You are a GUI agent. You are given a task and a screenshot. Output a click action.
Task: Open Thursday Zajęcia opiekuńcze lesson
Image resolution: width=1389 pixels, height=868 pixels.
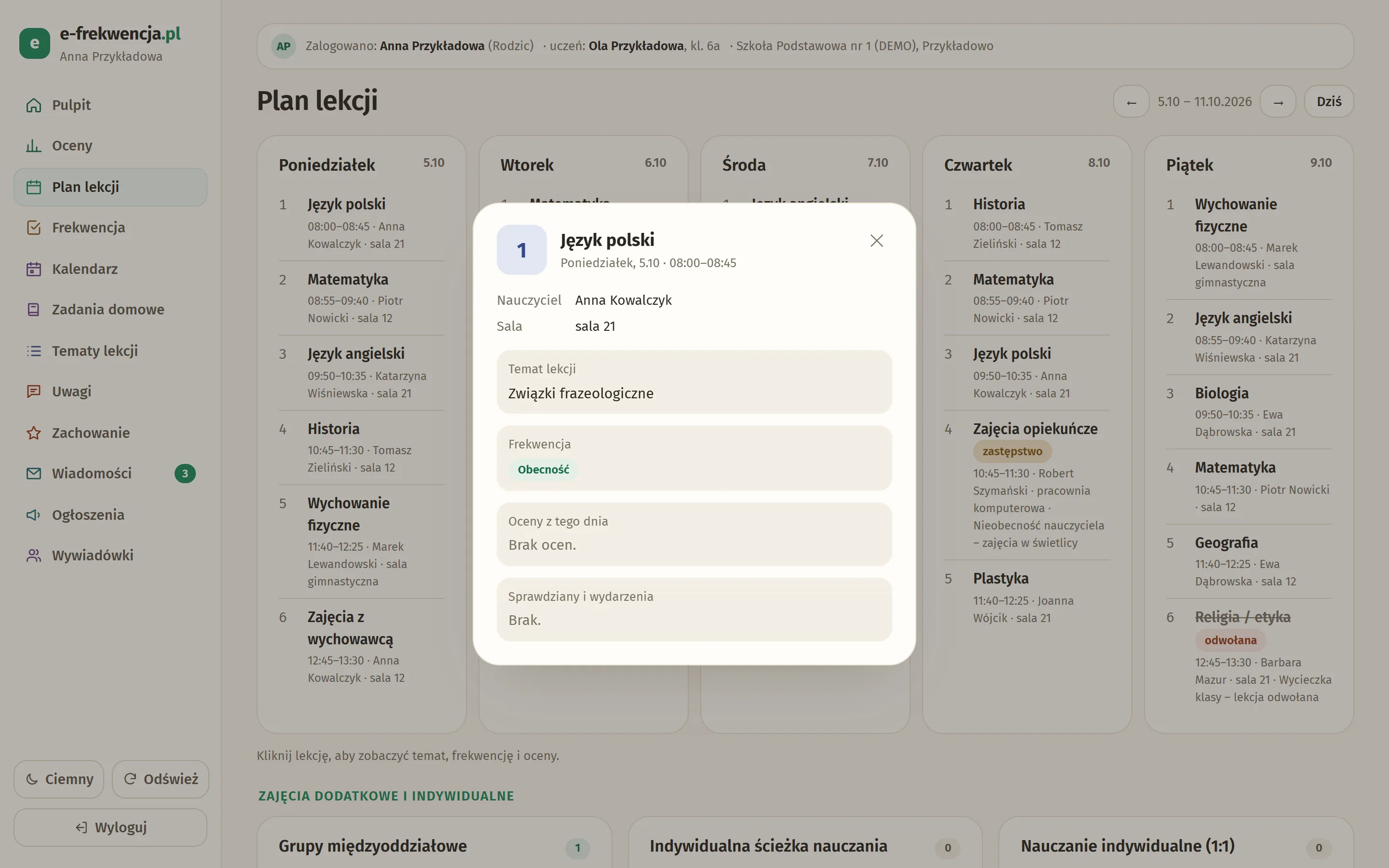[x=1027, y=485]
